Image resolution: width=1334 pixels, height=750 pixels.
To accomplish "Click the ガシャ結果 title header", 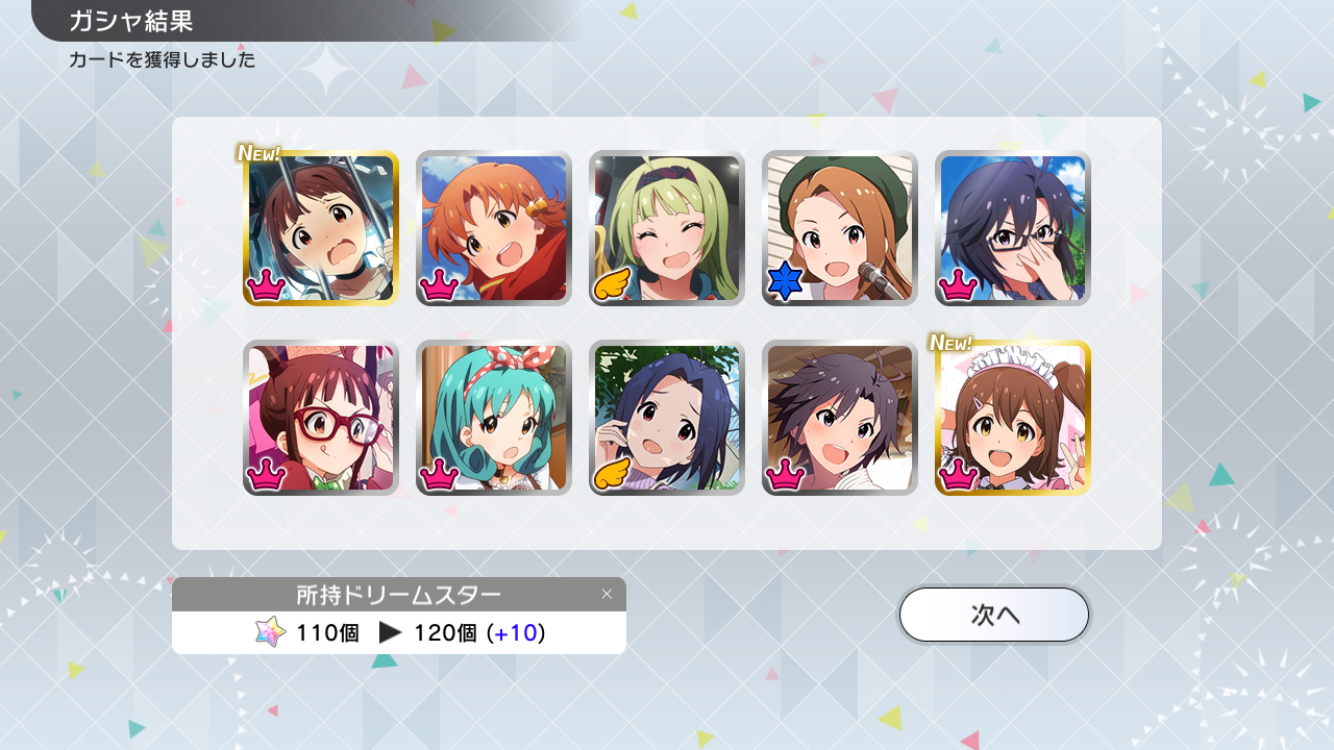I will click(x=131, y=20).
